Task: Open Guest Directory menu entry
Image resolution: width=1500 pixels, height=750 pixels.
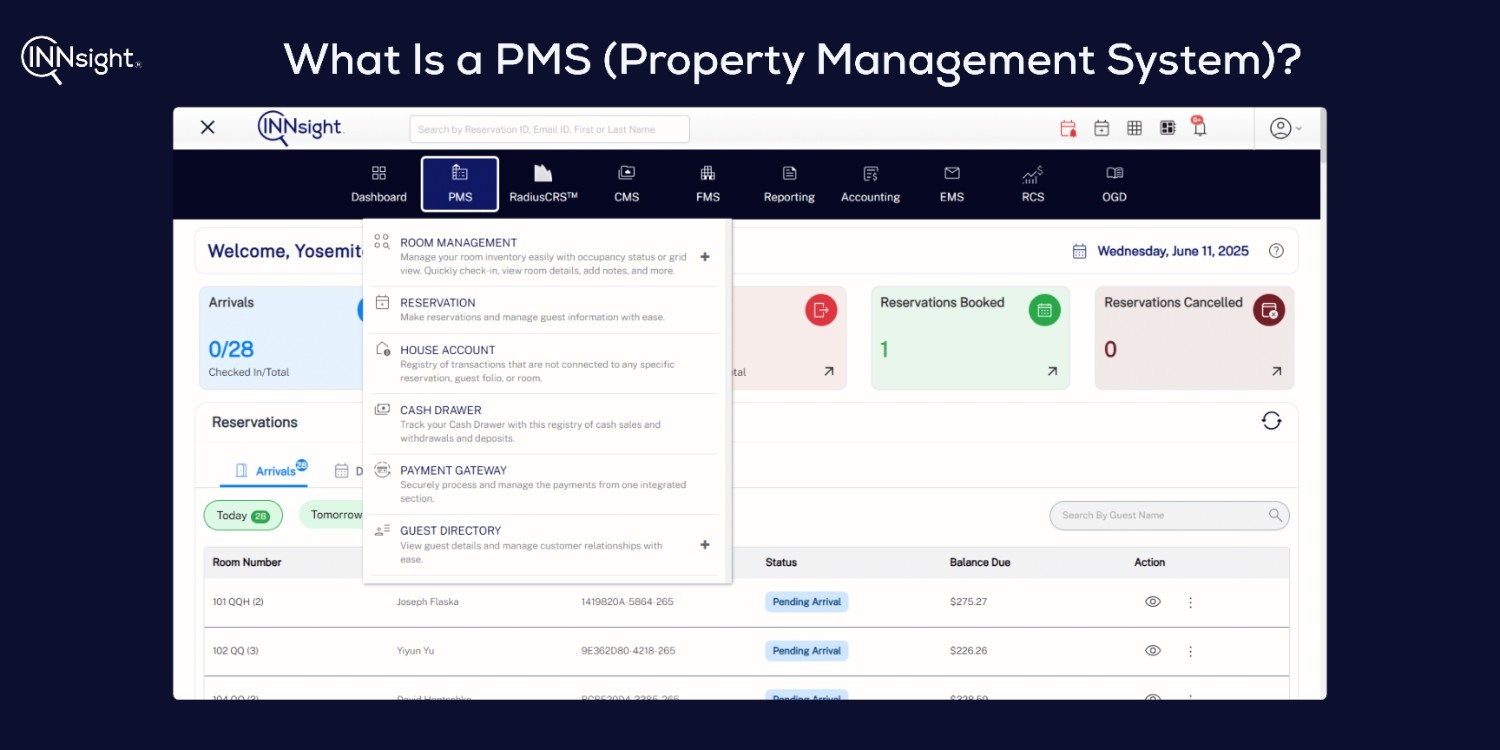Action: click(545, 544)
